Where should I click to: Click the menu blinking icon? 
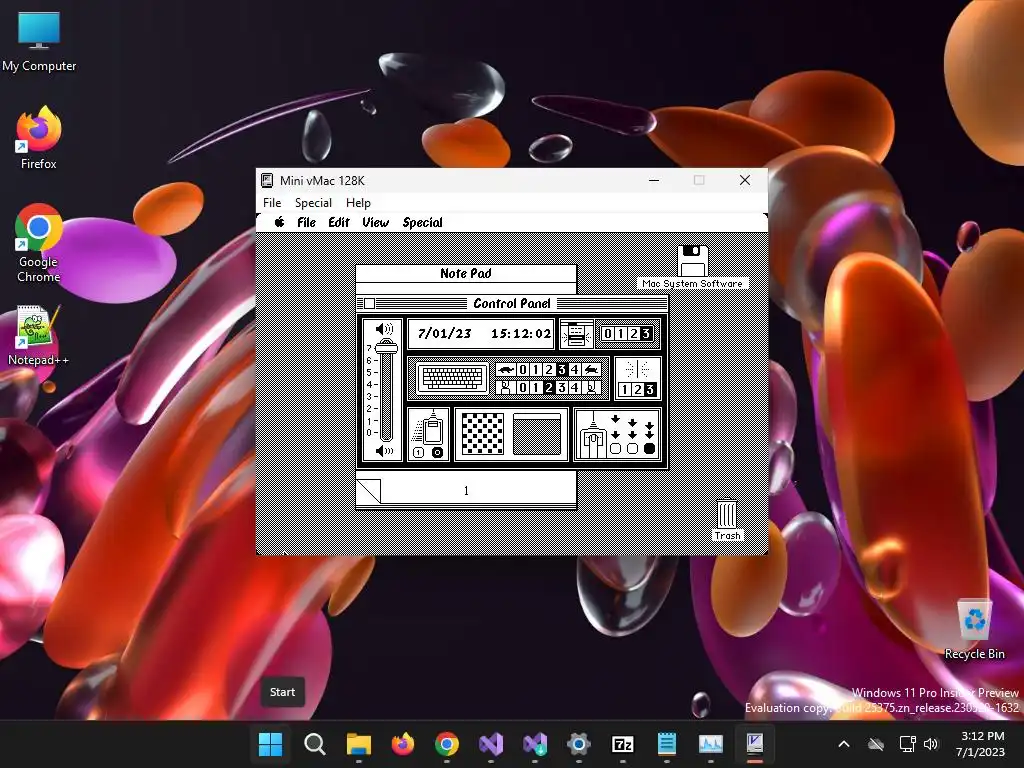577,334
